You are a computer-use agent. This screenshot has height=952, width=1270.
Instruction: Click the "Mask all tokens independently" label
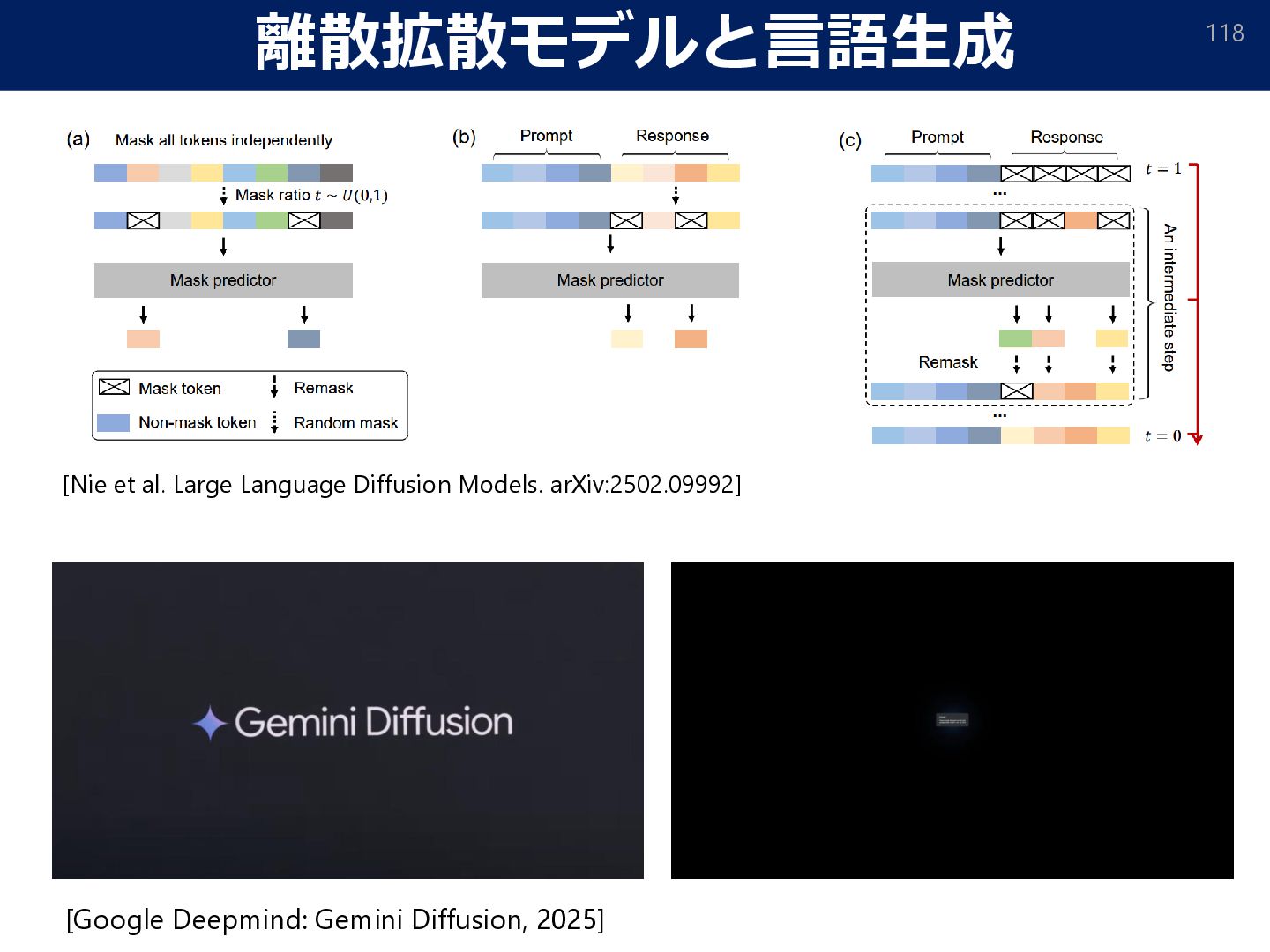point(224,140)
